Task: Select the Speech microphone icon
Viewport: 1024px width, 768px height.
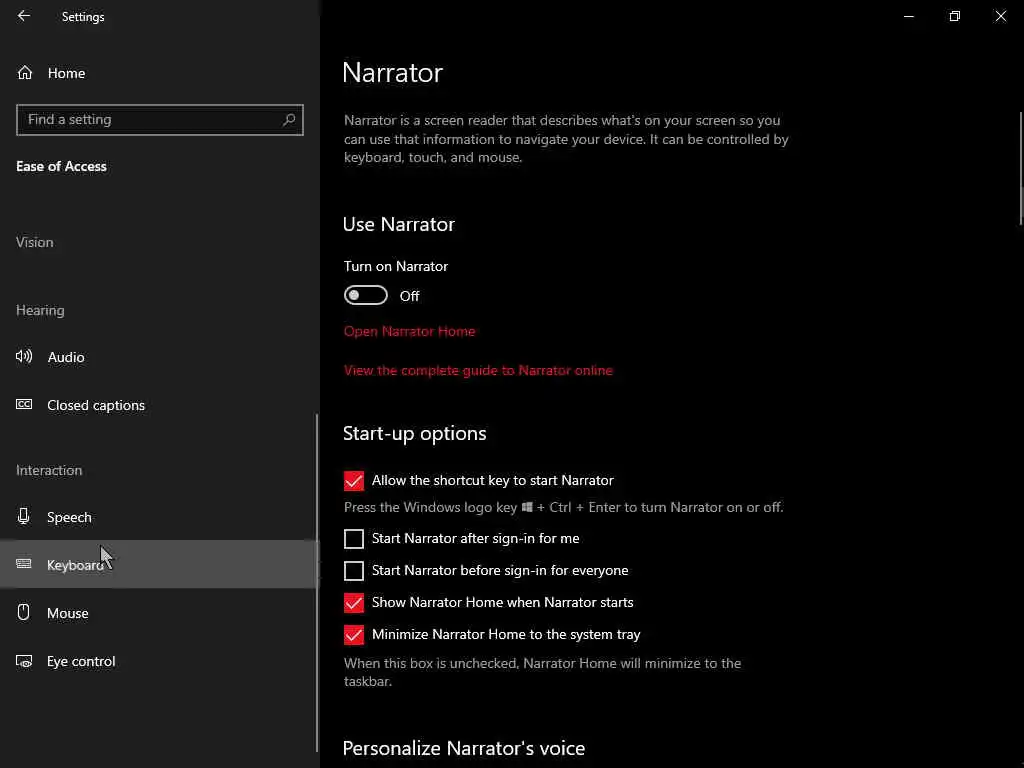Action: (24, 517)
